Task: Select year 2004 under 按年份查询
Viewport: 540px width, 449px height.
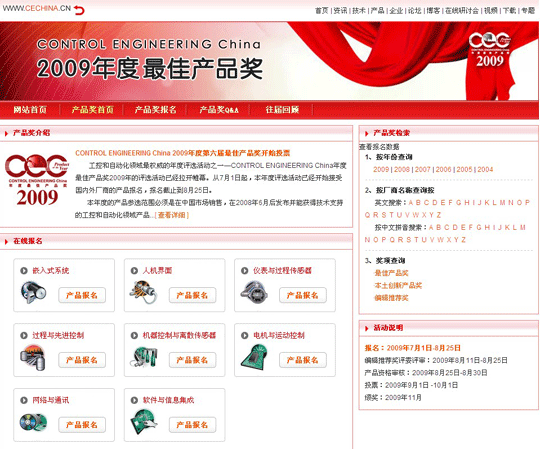Action: pyautogui.click(x=485, y=169)
